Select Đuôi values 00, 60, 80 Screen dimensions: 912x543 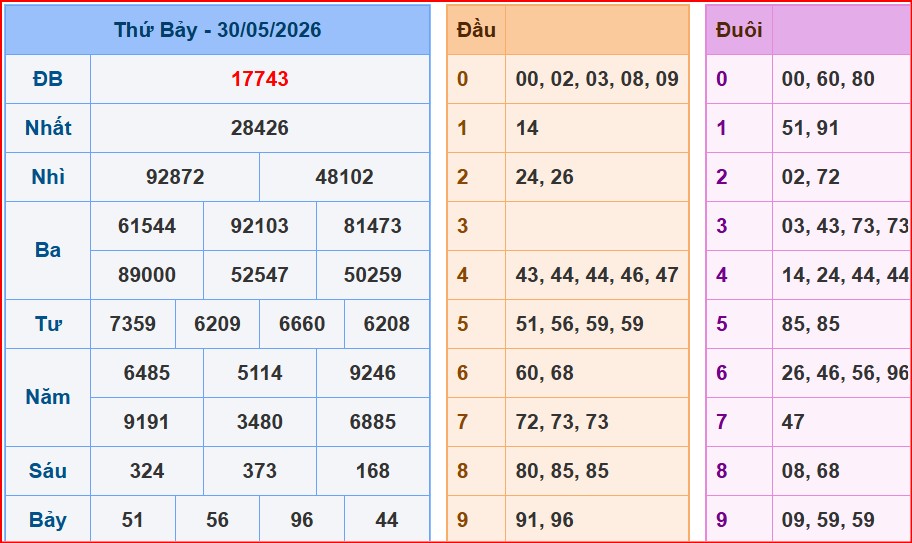click(828, 78)
